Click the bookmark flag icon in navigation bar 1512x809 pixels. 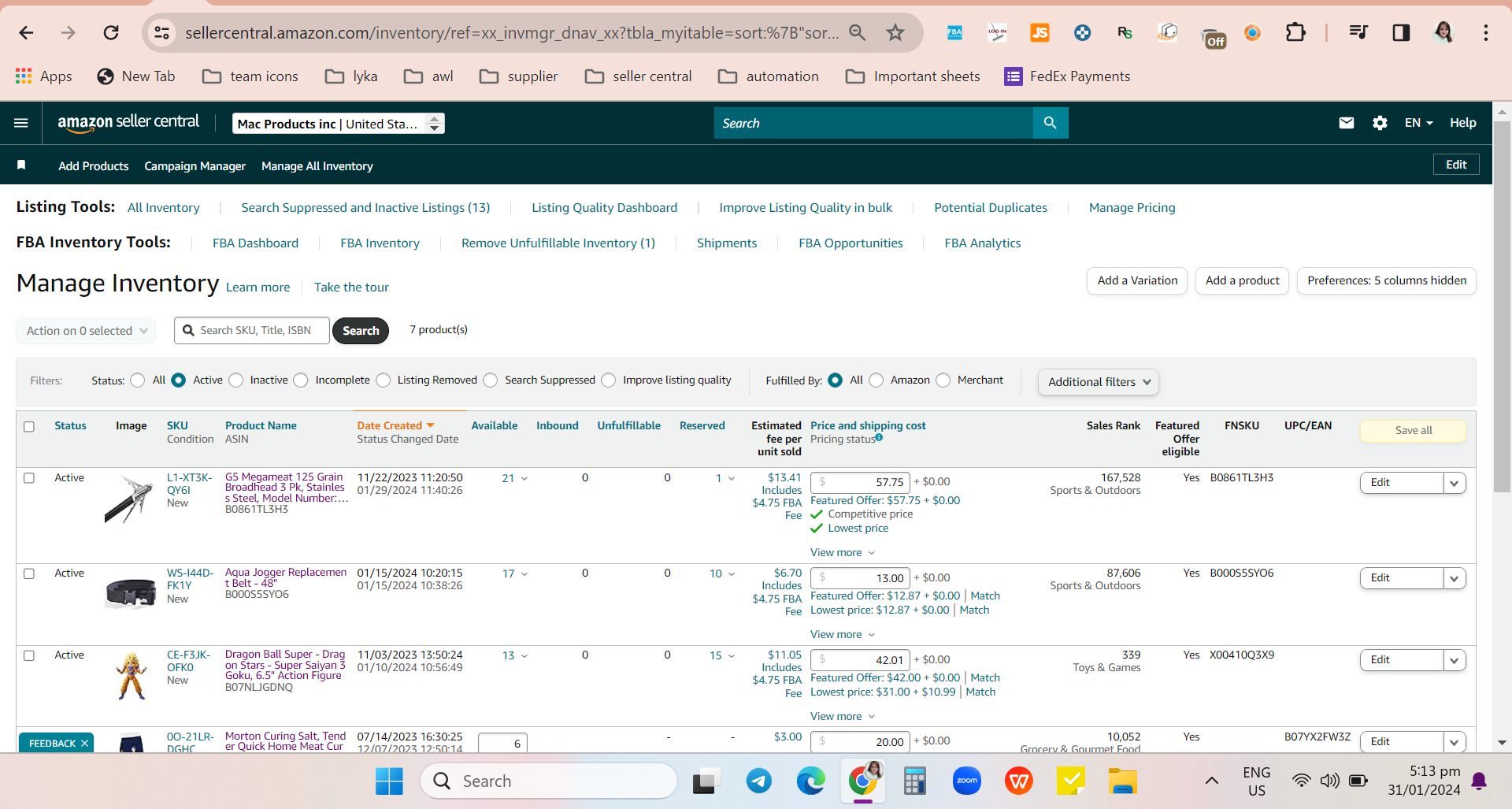(21, 165)
